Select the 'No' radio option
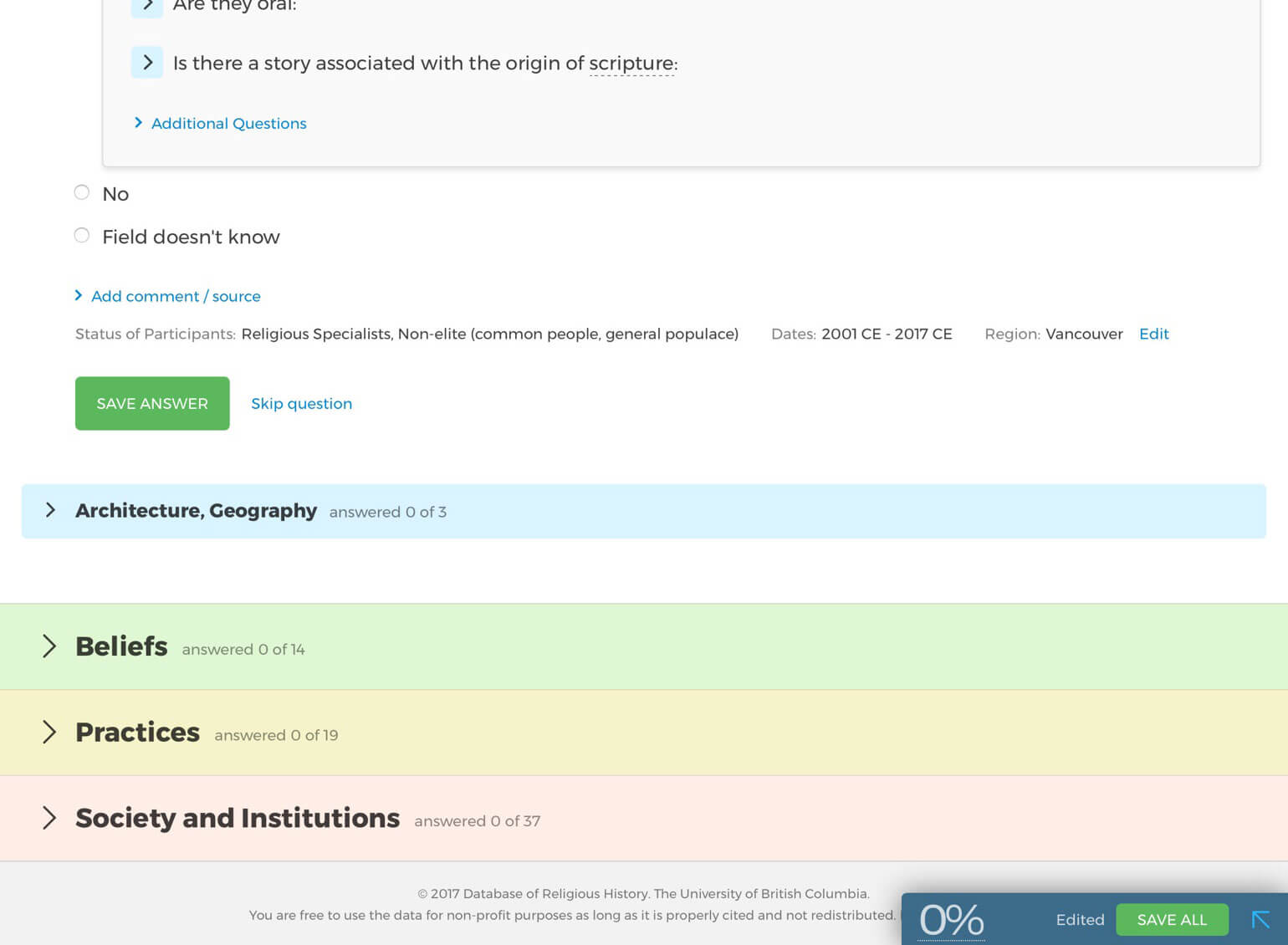 (x=82, y=193)
